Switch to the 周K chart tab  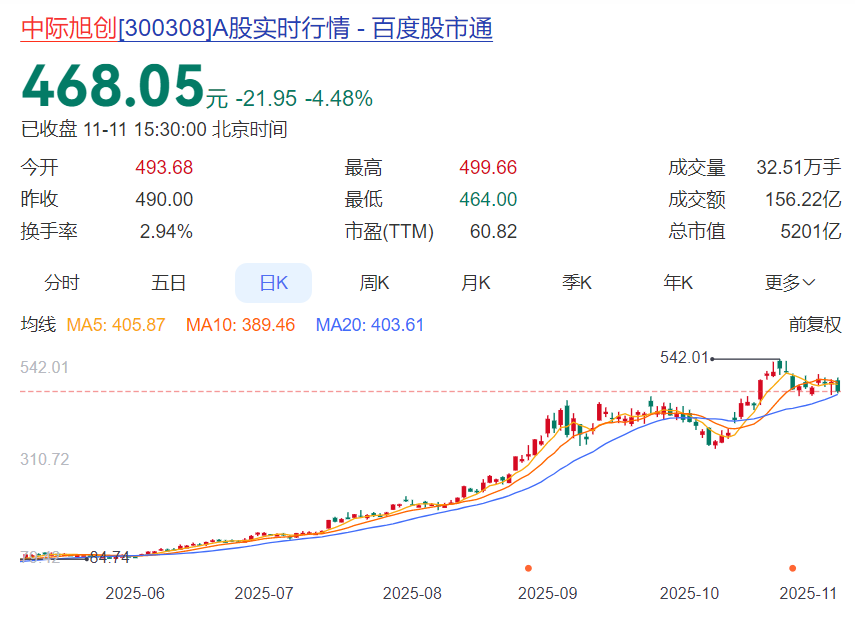374,283
